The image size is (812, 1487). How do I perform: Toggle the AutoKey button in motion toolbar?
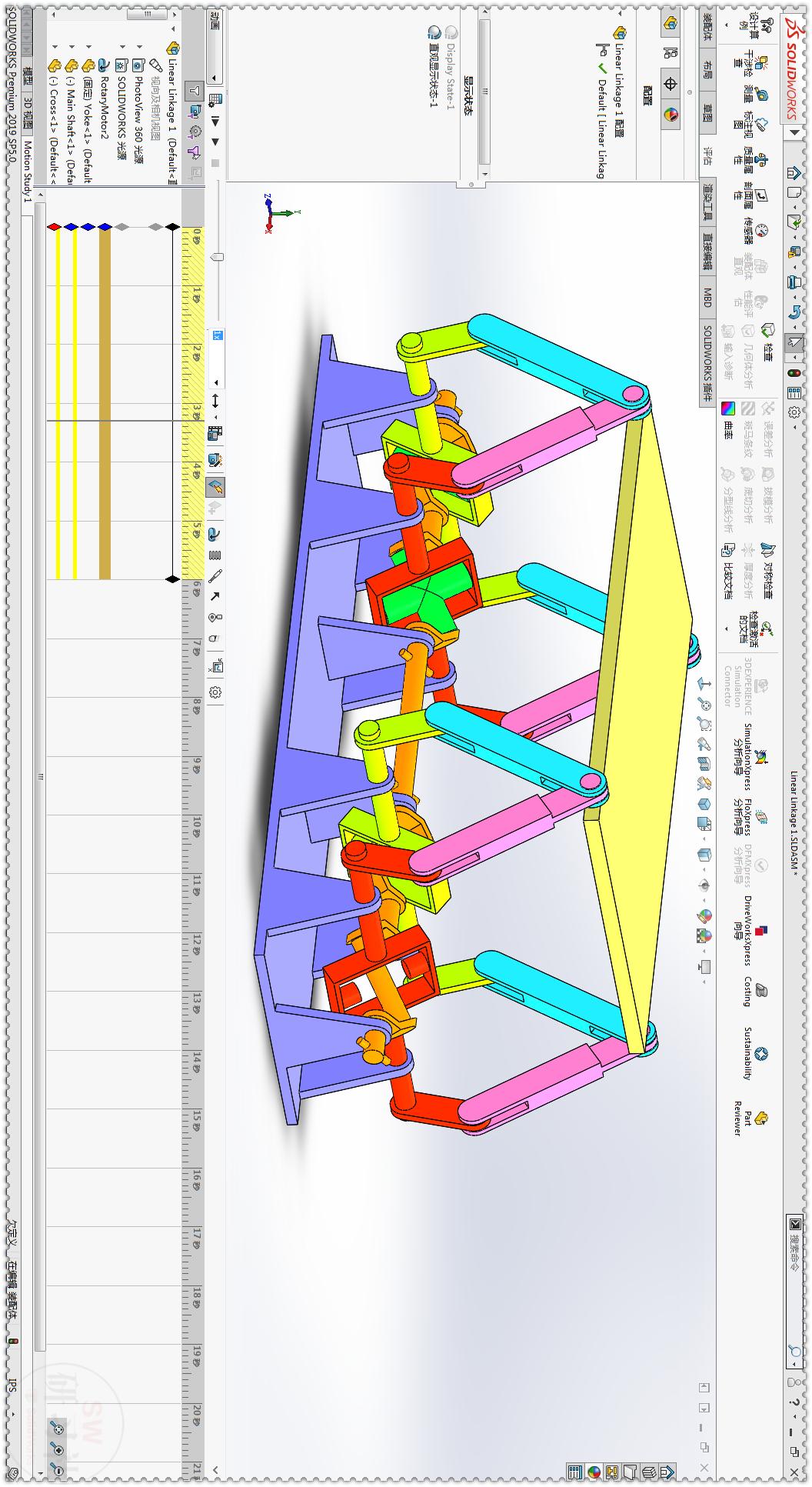215,486
